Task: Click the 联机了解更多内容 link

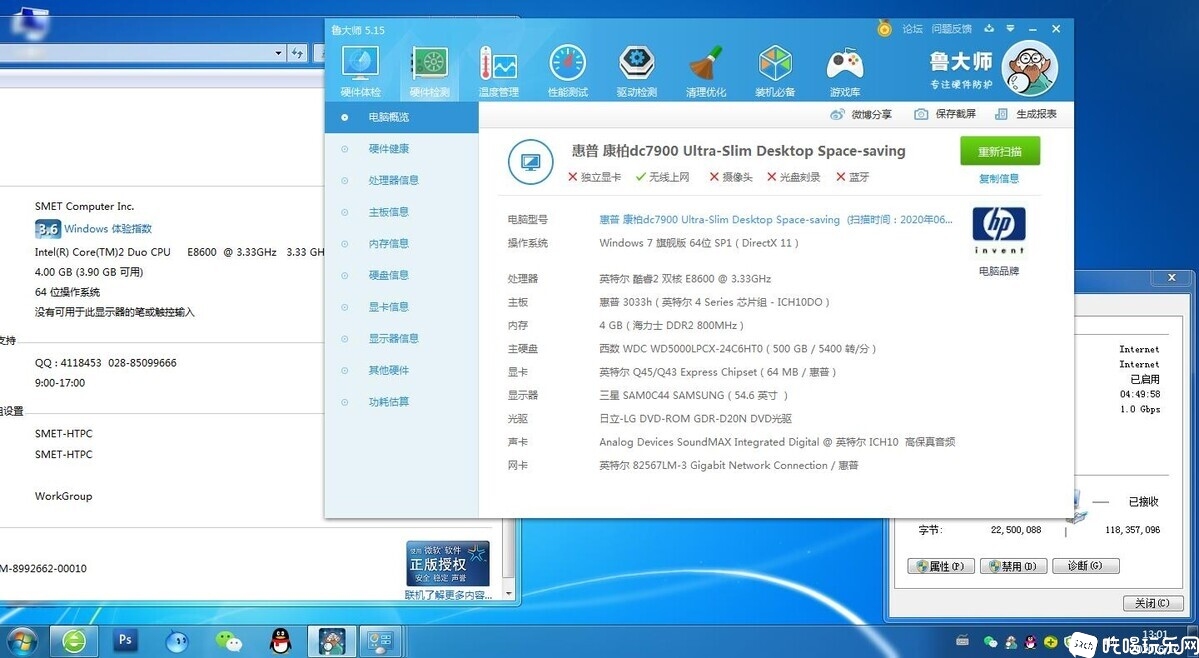Action: [449, 595]
